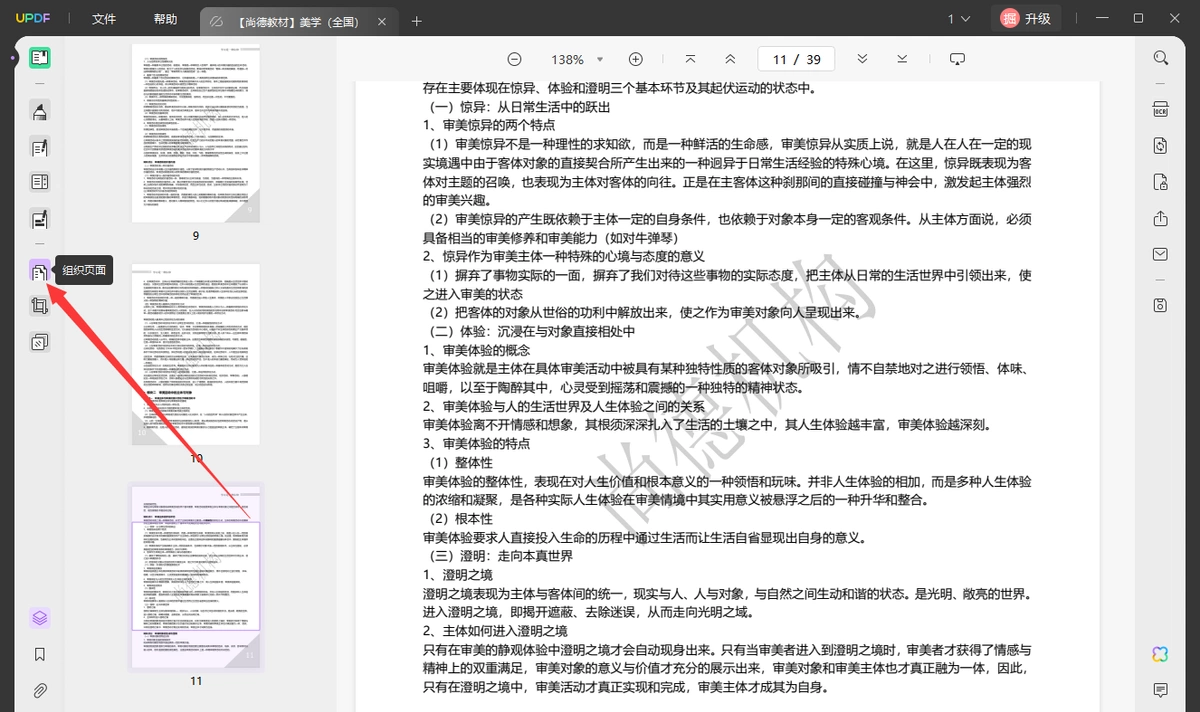This screenshot has width=1200, height=712.
Task: Open the comments list panel icon
Action: point(1161,690)
